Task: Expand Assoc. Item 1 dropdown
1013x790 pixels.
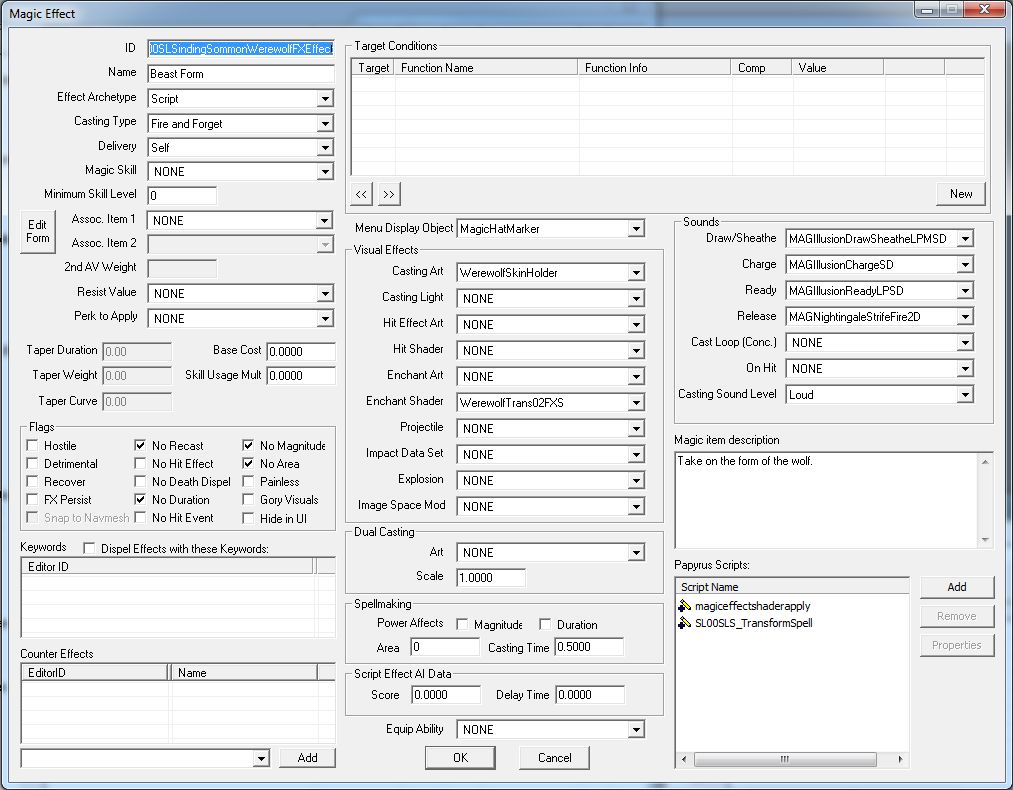Action: (x=325, y=221)
